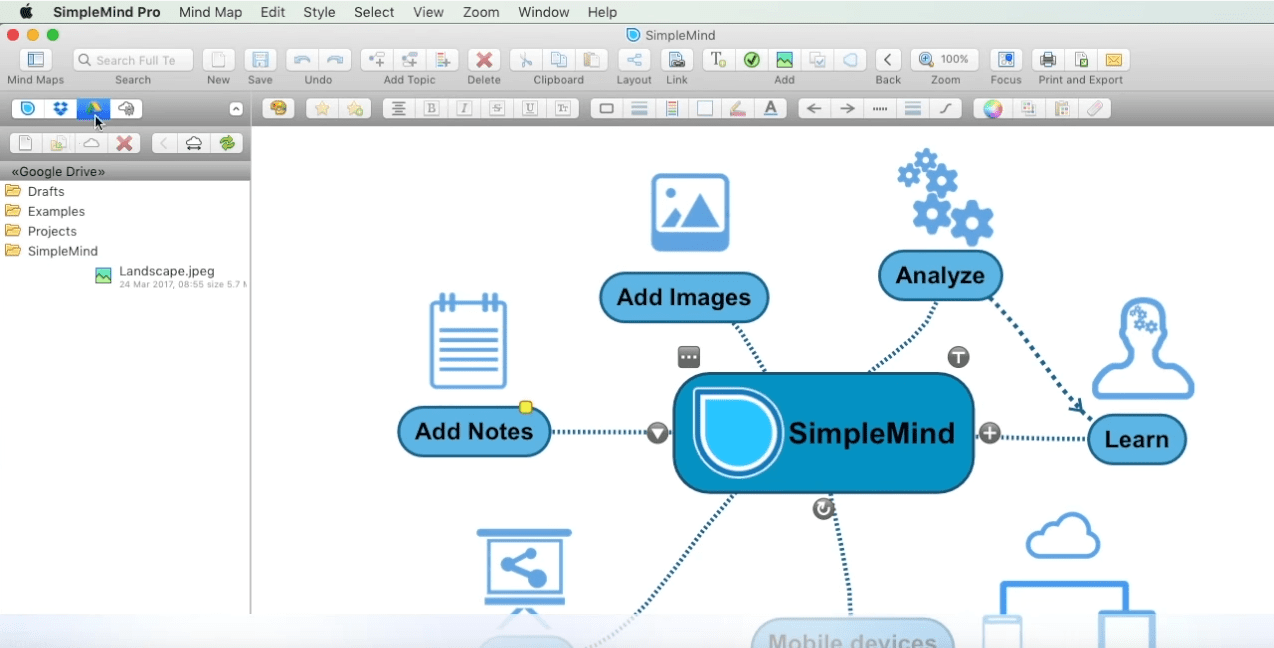Add a checkbox to the topic
Image resolution: width=1274 pixels, height=648 pixels.
click(x=751, y=60)
